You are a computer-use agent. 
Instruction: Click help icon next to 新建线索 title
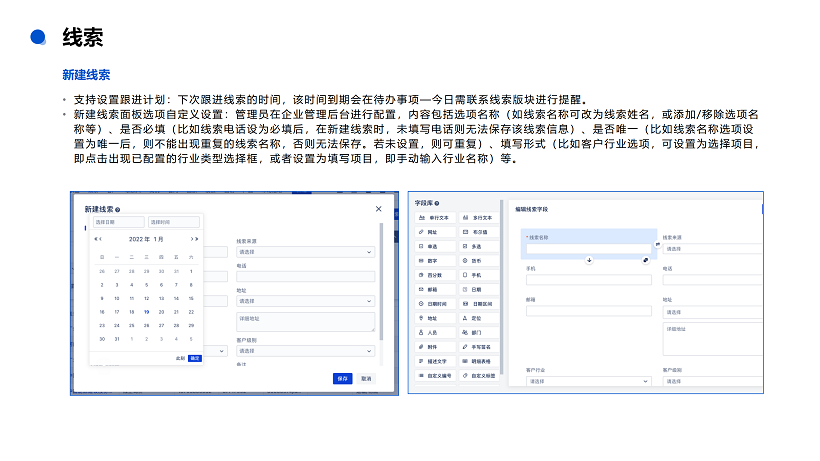tap(118, 210)
